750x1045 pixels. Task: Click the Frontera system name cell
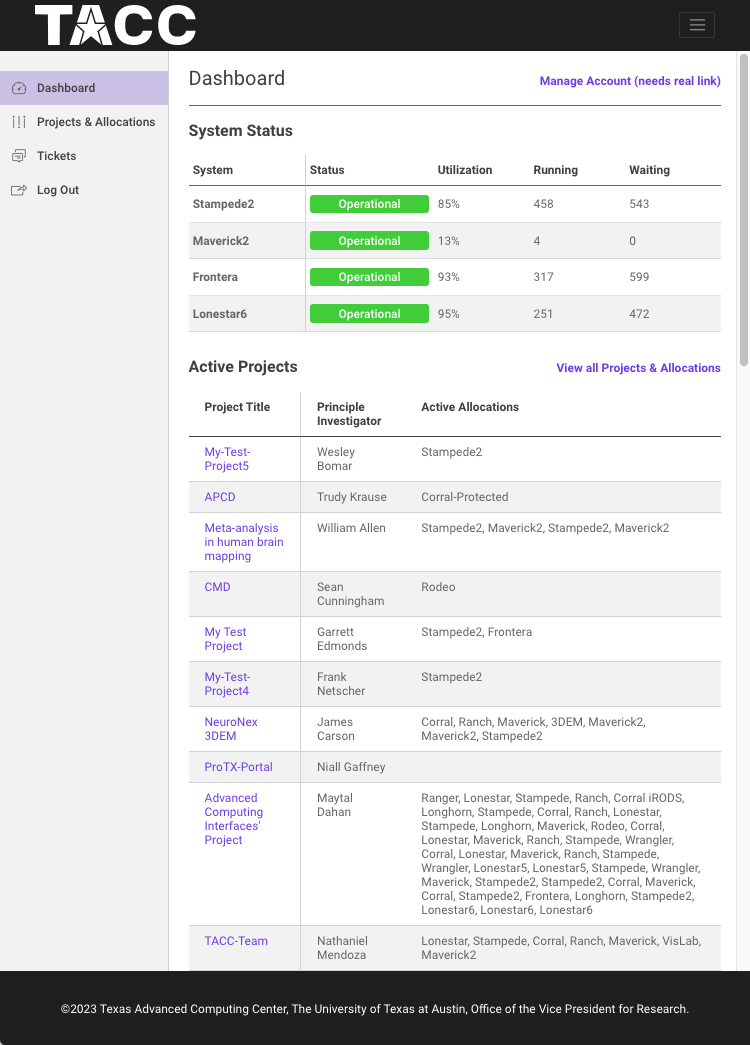click(x=215, y=277)
